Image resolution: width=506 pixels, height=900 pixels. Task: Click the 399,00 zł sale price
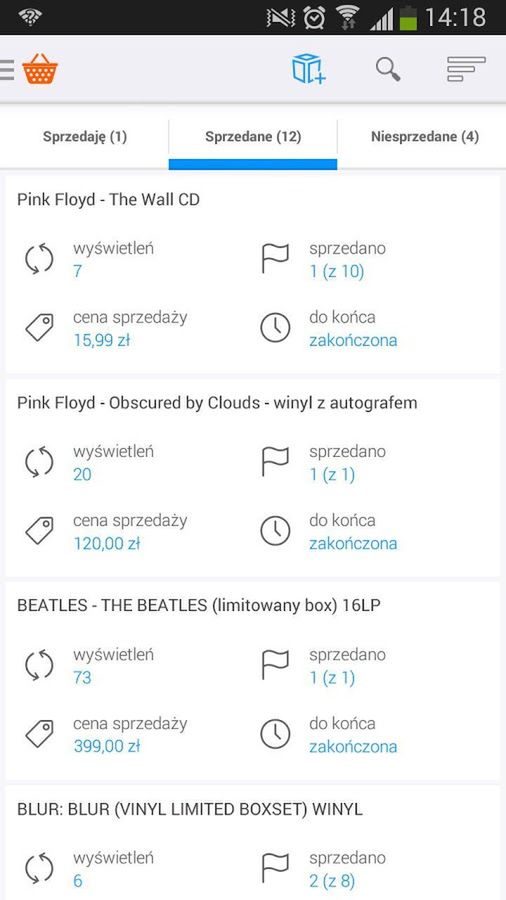tap(107, 746)
